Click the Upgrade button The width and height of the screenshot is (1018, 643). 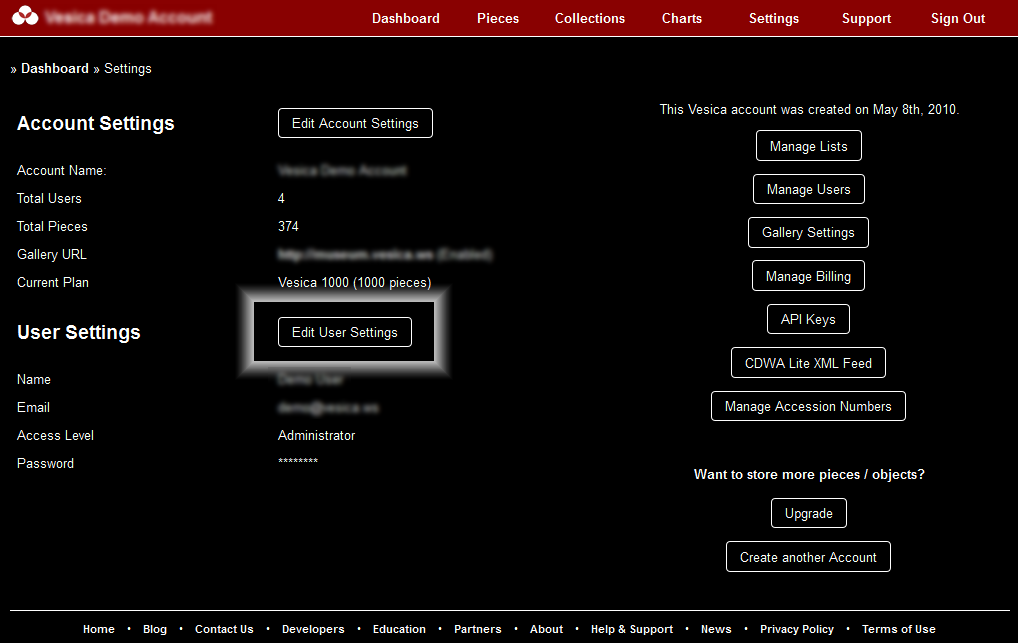809,513
